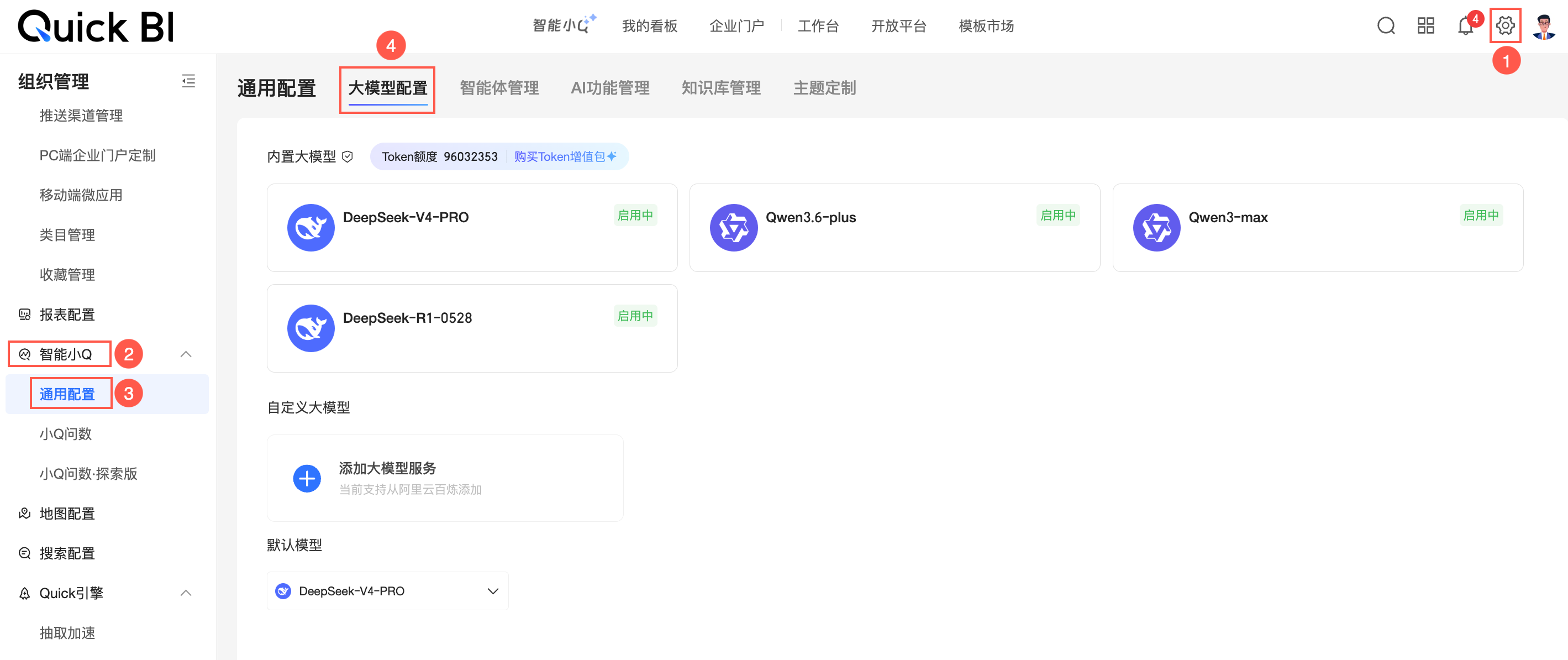Open 地图配置 in the sidebar
Viewport: 1568px width, 660px height.
(67, 514)
